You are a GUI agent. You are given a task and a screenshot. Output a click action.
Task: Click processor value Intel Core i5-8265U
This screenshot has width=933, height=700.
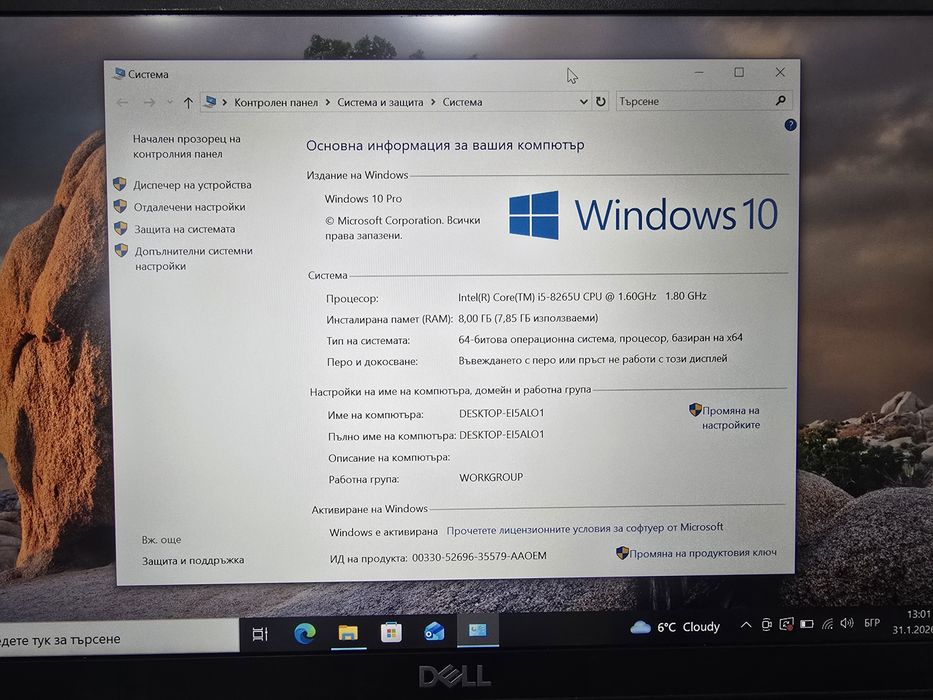582,296
